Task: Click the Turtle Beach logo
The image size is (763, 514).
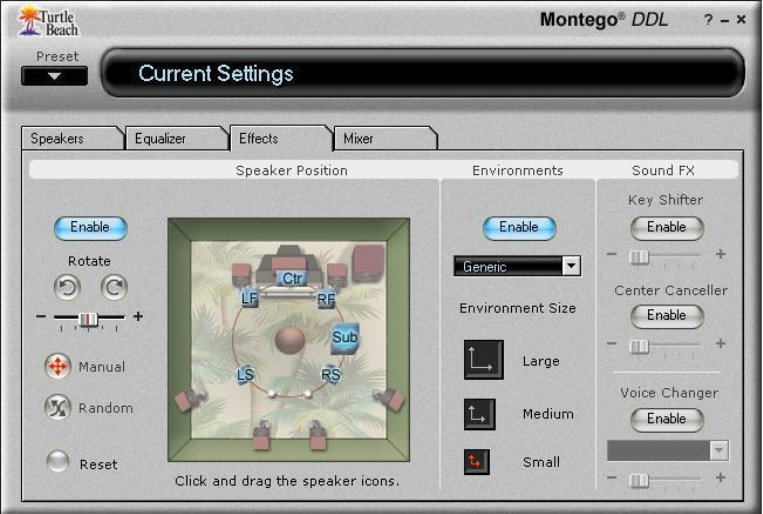Action: tap(48, 21)
